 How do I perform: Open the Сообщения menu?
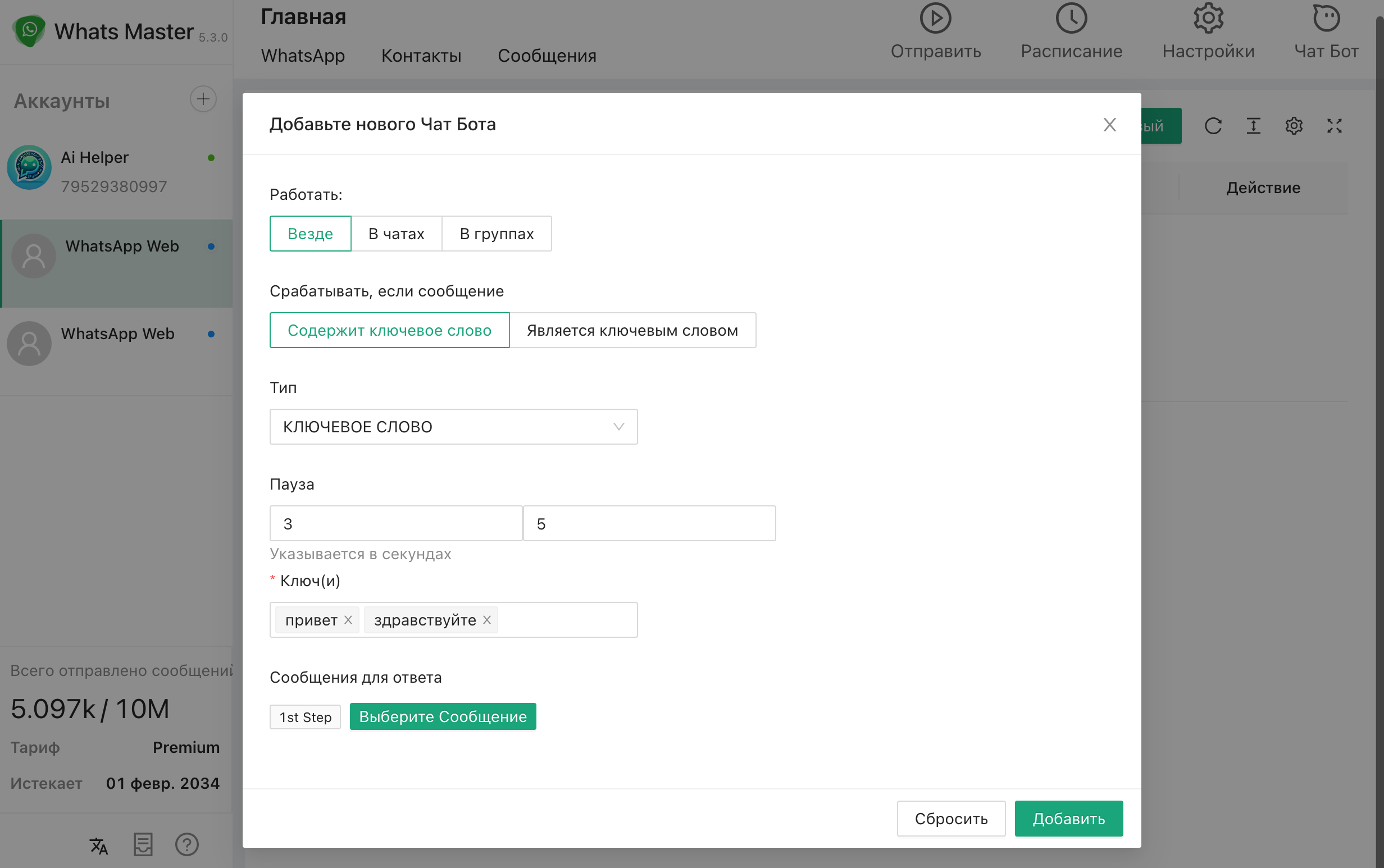(546, 56)
